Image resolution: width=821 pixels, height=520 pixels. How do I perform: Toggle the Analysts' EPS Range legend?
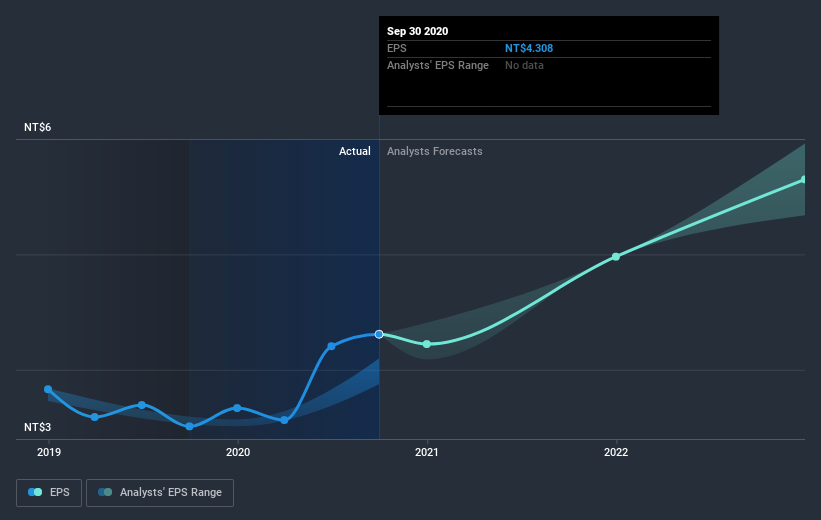pyautogui.click(x=160, y=493)
